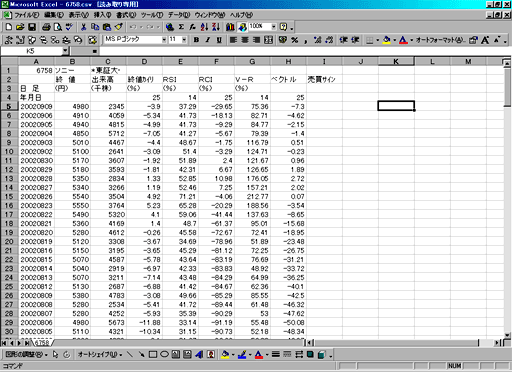Save the workbook with the floppy icon
The height and width of the screenshot is (372, 512).
click(x=32, y=27)
